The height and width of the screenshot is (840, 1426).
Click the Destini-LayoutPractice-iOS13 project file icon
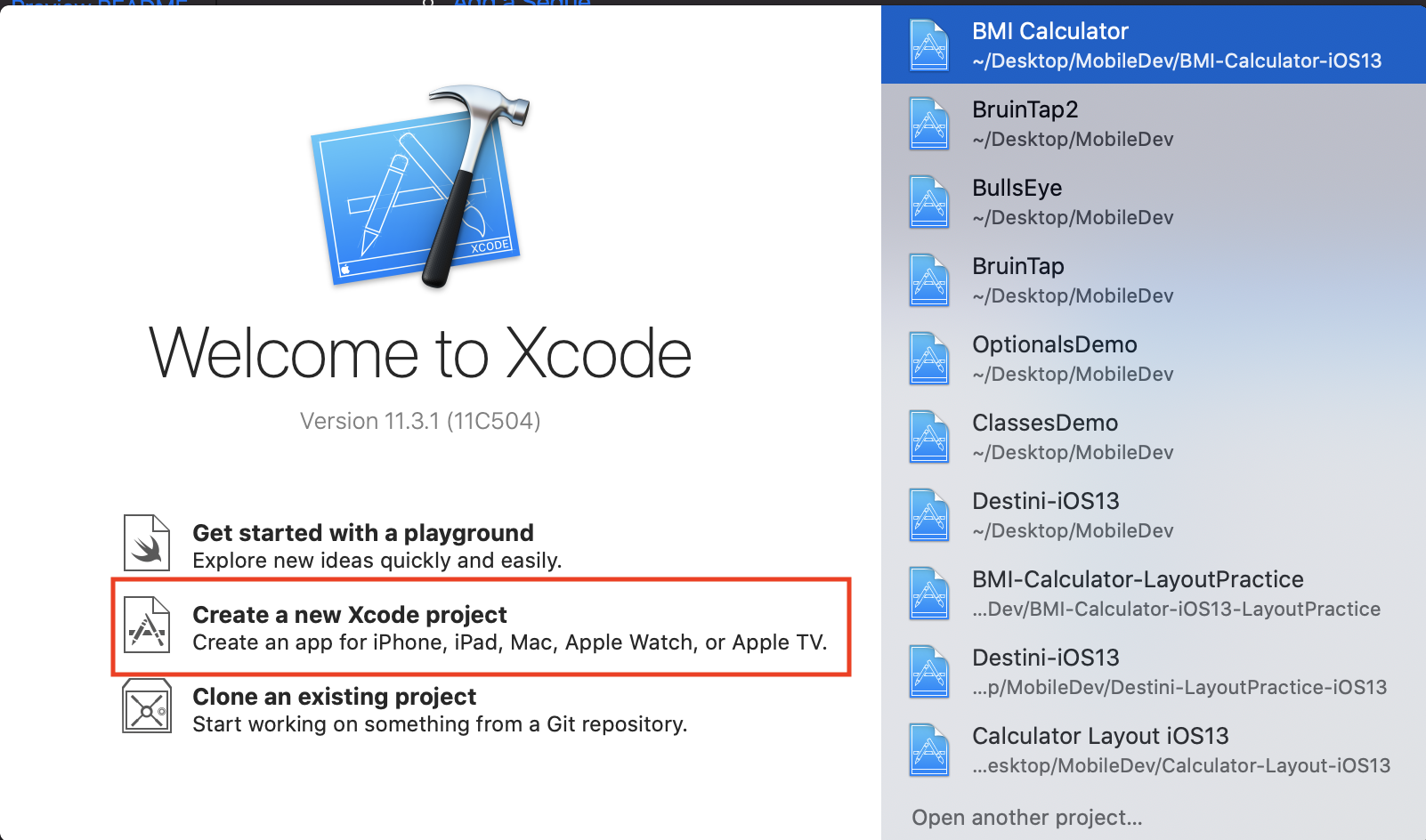pyautogui.click(x=929, y=672)
